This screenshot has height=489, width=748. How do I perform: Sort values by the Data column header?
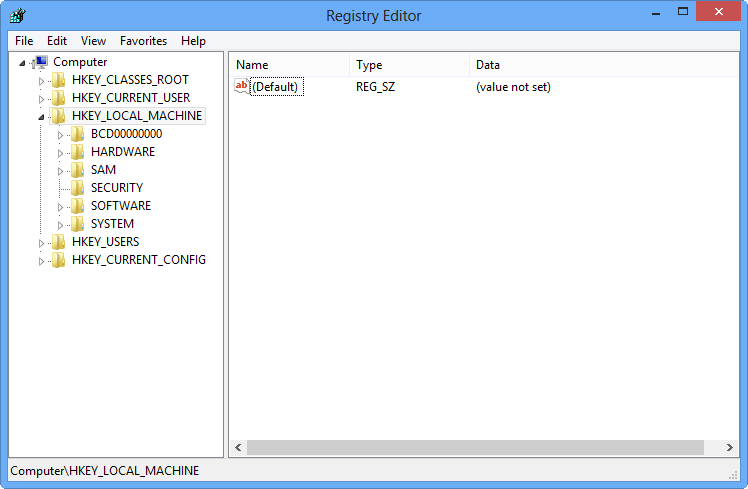click(604, 65)
